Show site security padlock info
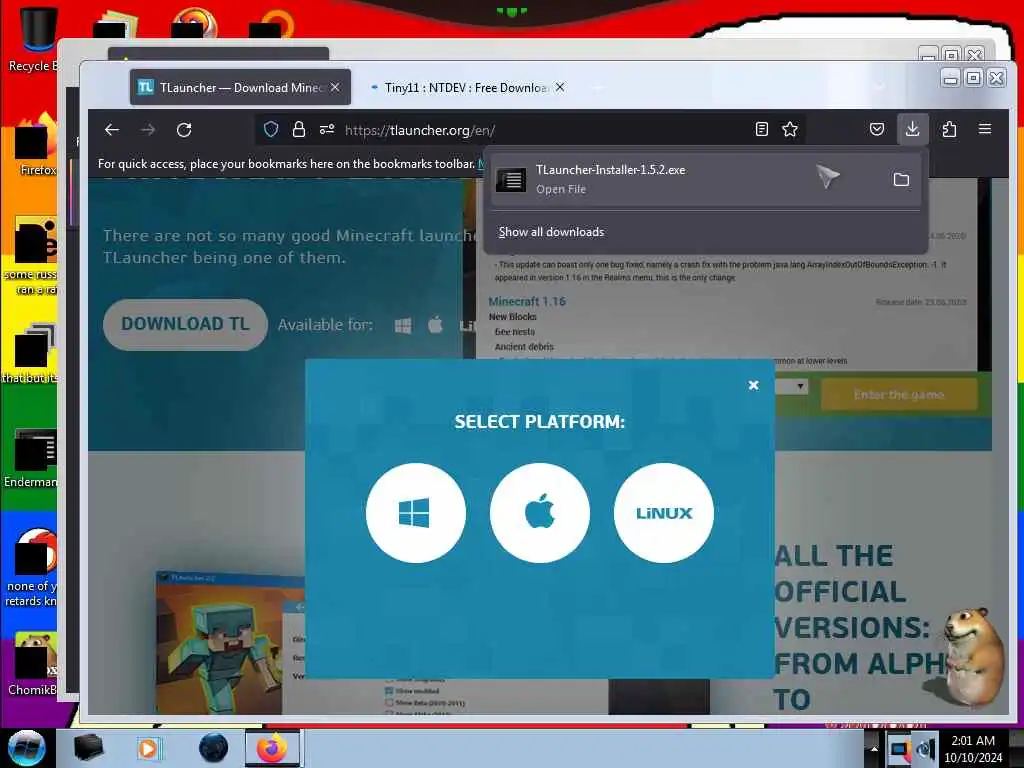 click(299, 129)
